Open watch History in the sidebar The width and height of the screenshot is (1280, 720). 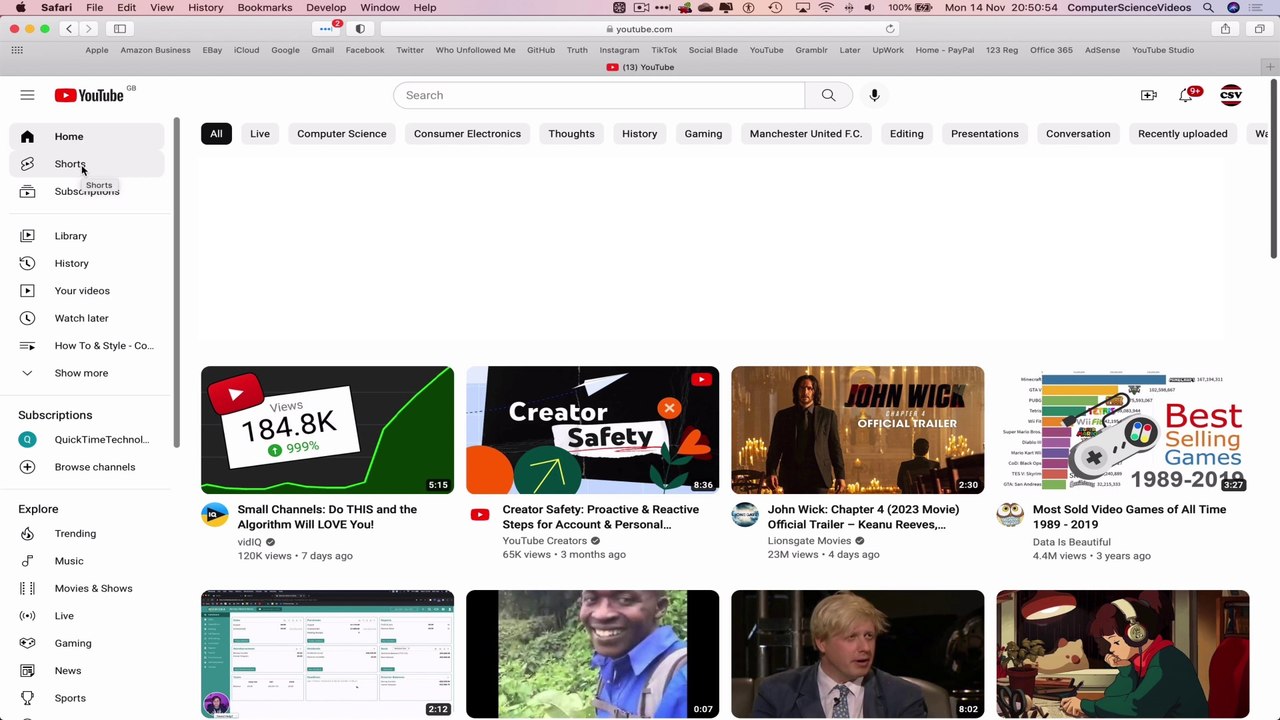[86, 263]
